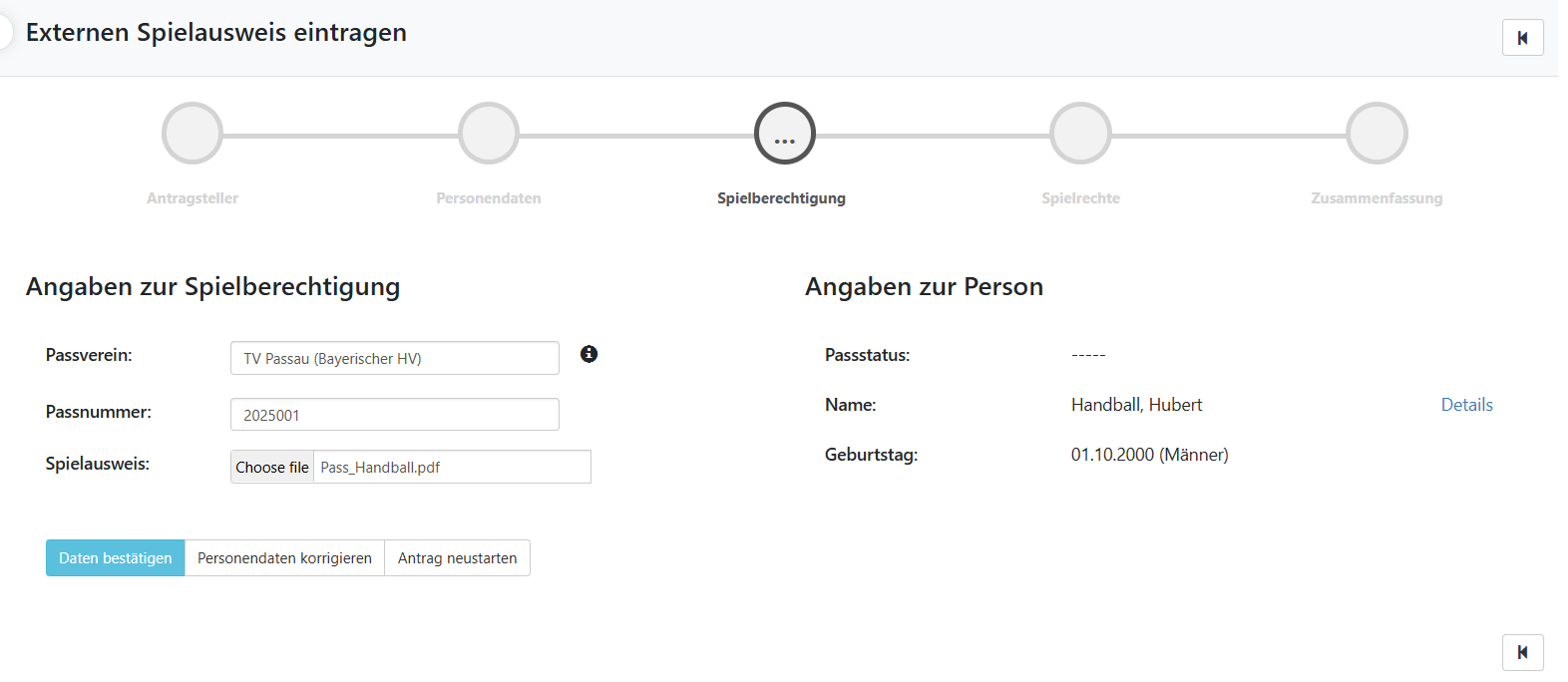Click the Personendaten korrigieren button

coord(284,558)
